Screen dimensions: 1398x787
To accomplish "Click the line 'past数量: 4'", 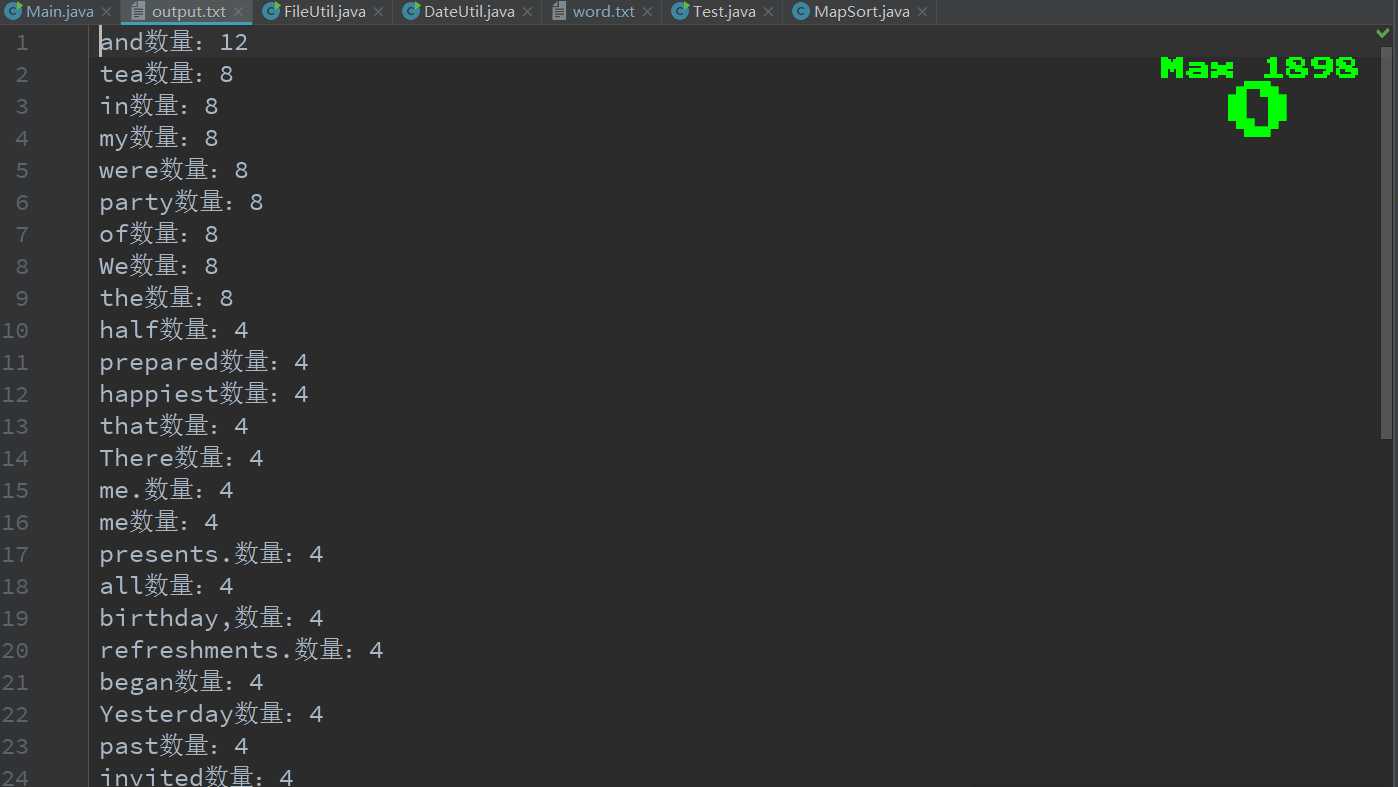I will point(174,746).
